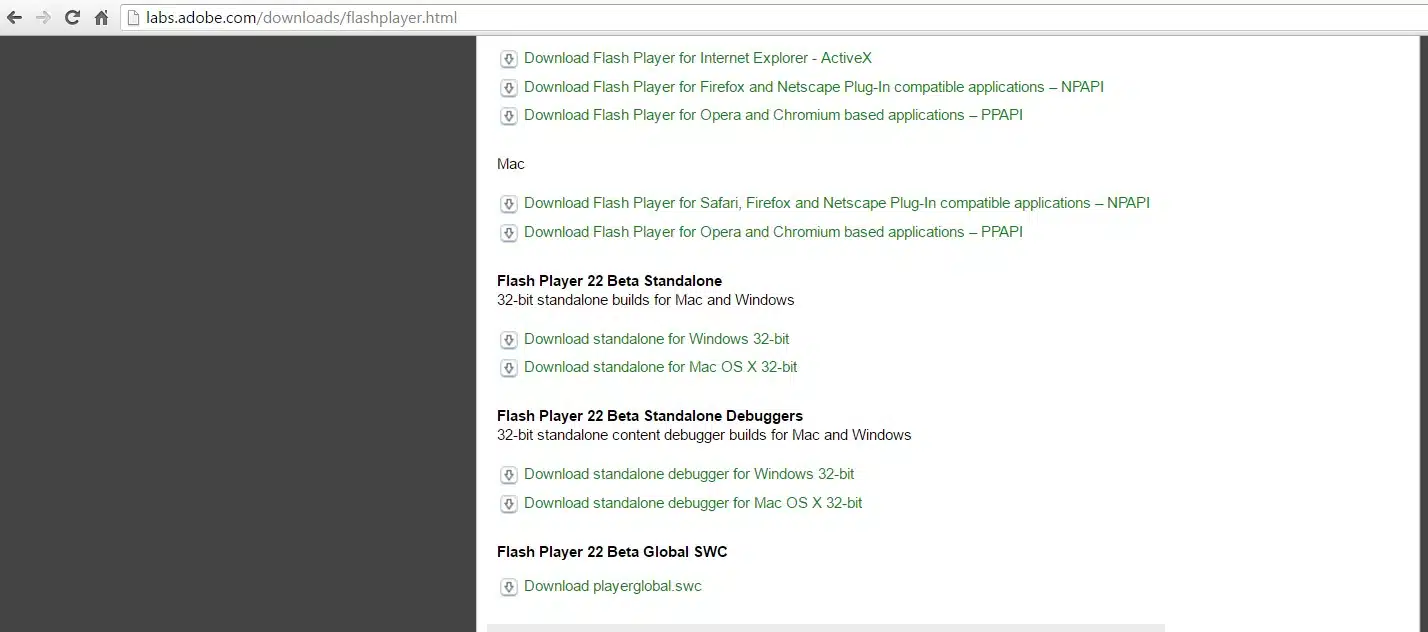Click the download icon beside playerglobal.swc
This screenshot has width=1428, height=632.
508,587
